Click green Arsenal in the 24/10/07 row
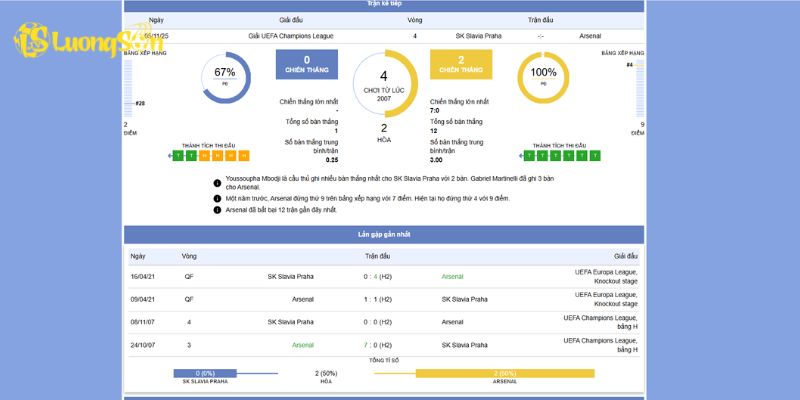This screenshot has height=400, width=800. click(x=302, y=345)
